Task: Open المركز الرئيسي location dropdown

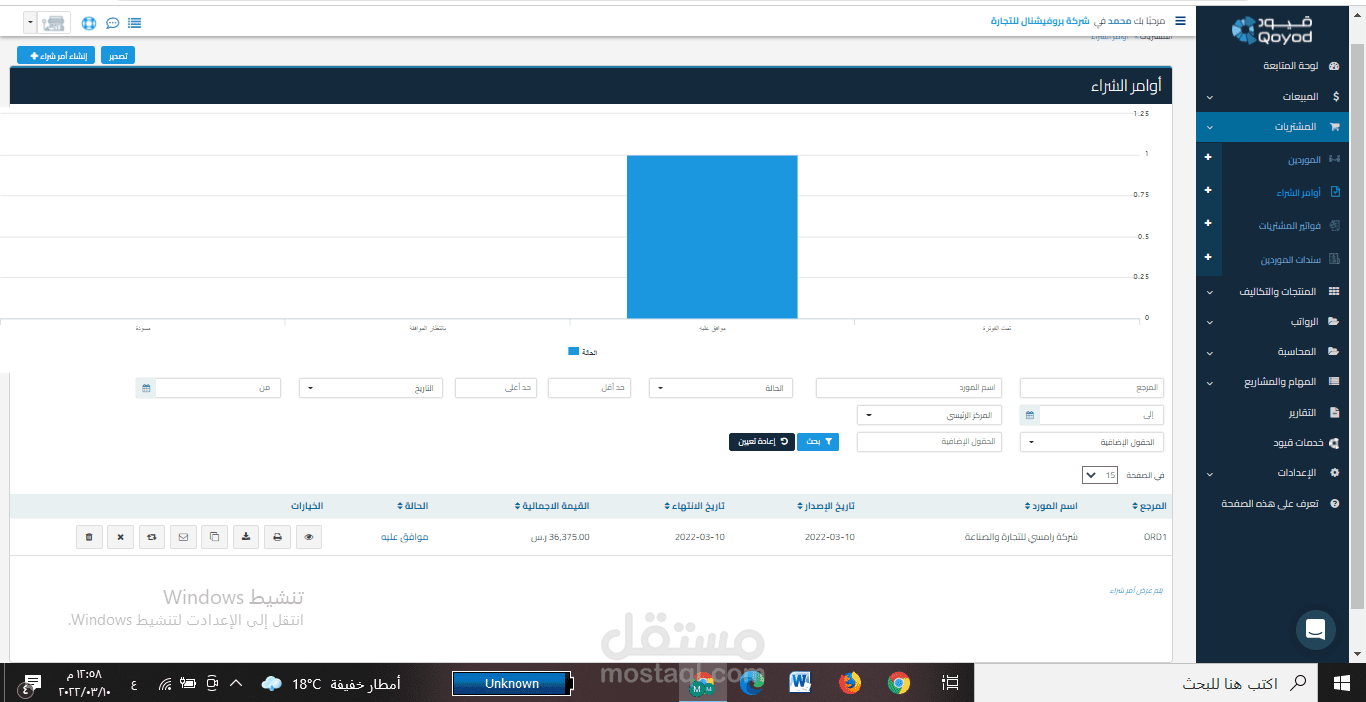Action: pos(929,415)
